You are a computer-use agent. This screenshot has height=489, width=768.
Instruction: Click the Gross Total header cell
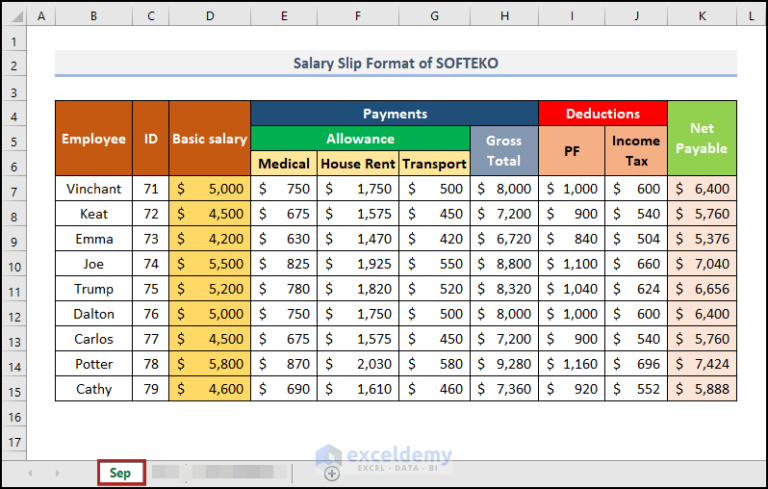[504, 151]
